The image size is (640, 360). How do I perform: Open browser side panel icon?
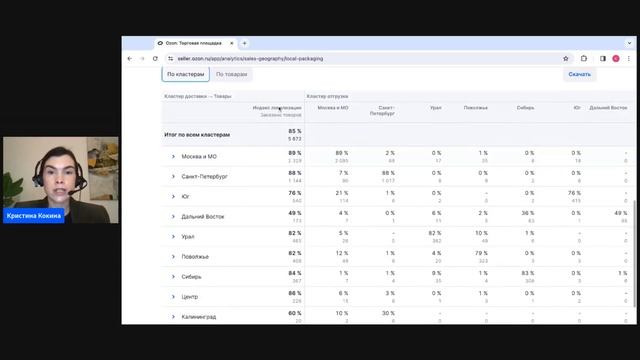602,59
